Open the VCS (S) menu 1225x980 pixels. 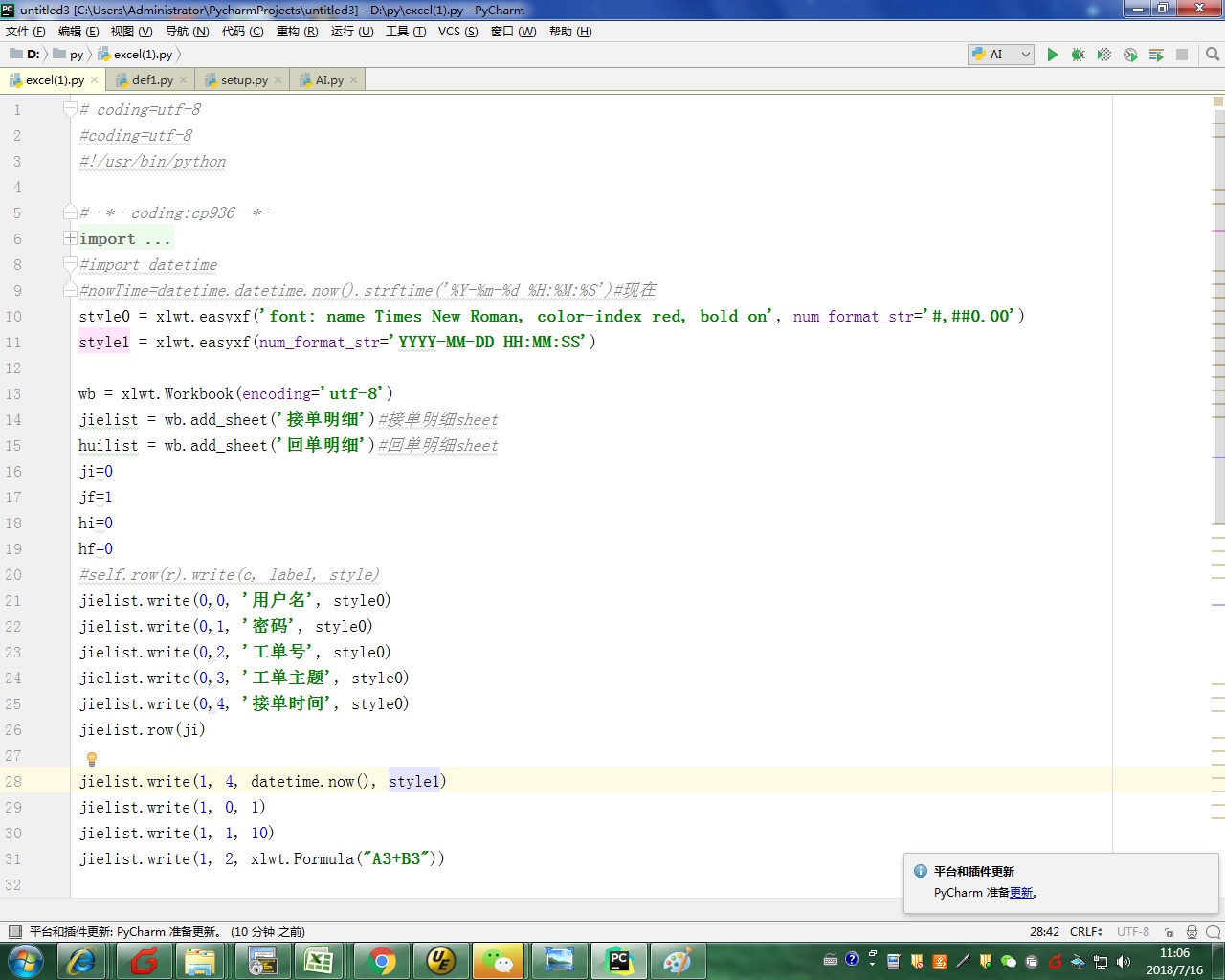tap(458, 32)
